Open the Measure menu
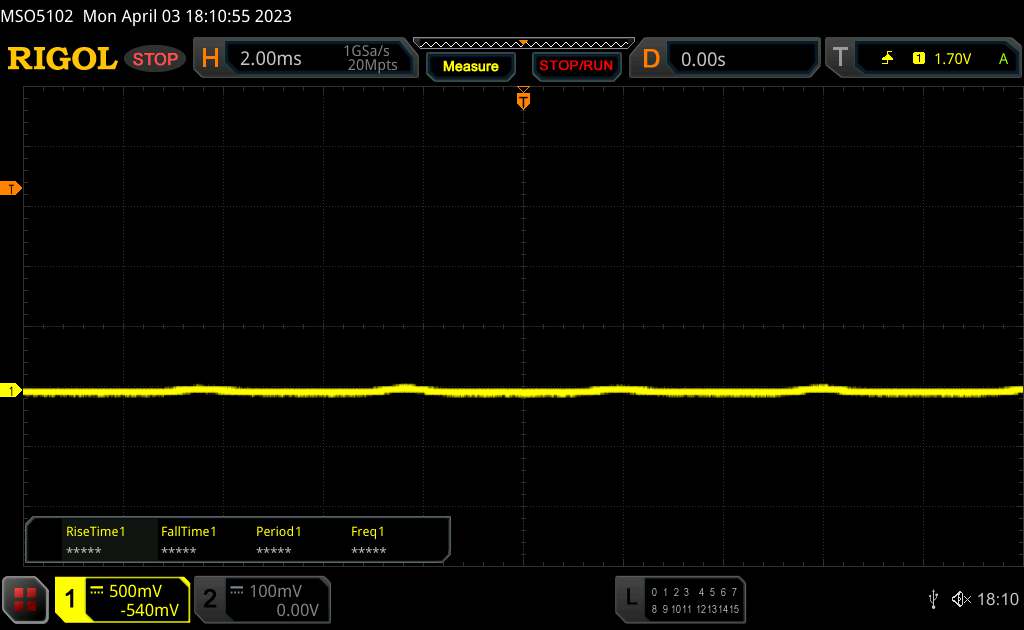Screen dimensions: 1024x630 (470, 66)
